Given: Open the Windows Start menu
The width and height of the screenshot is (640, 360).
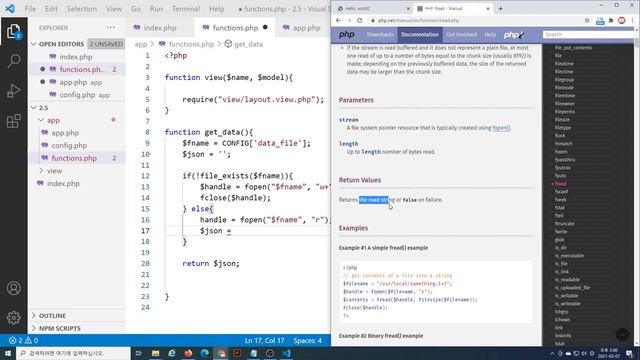Looking at the screenshot, I should (8, 353).
